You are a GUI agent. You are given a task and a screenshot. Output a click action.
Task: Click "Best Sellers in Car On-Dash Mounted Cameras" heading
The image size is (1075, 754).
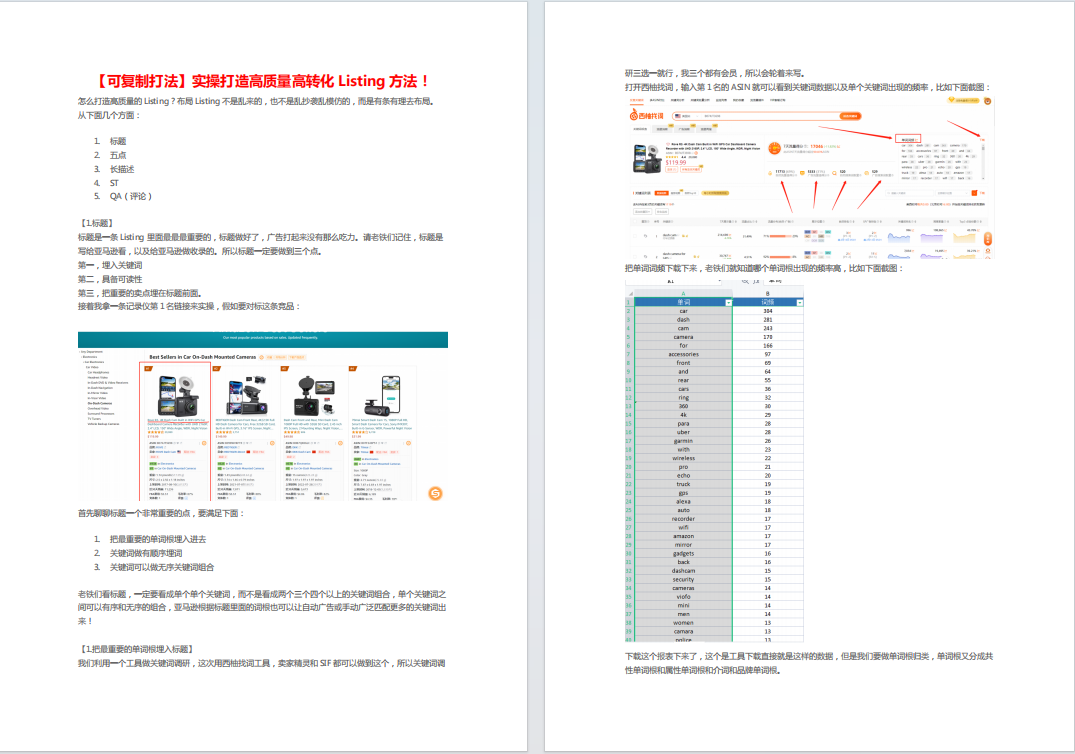coord(202,357)
